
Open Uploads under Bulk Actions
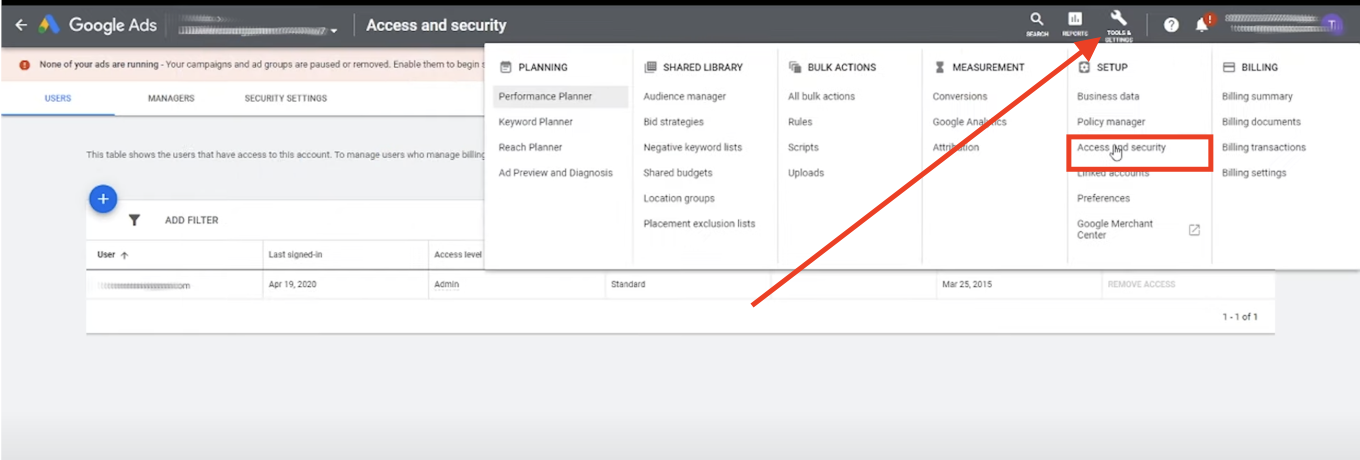[806, 173]
